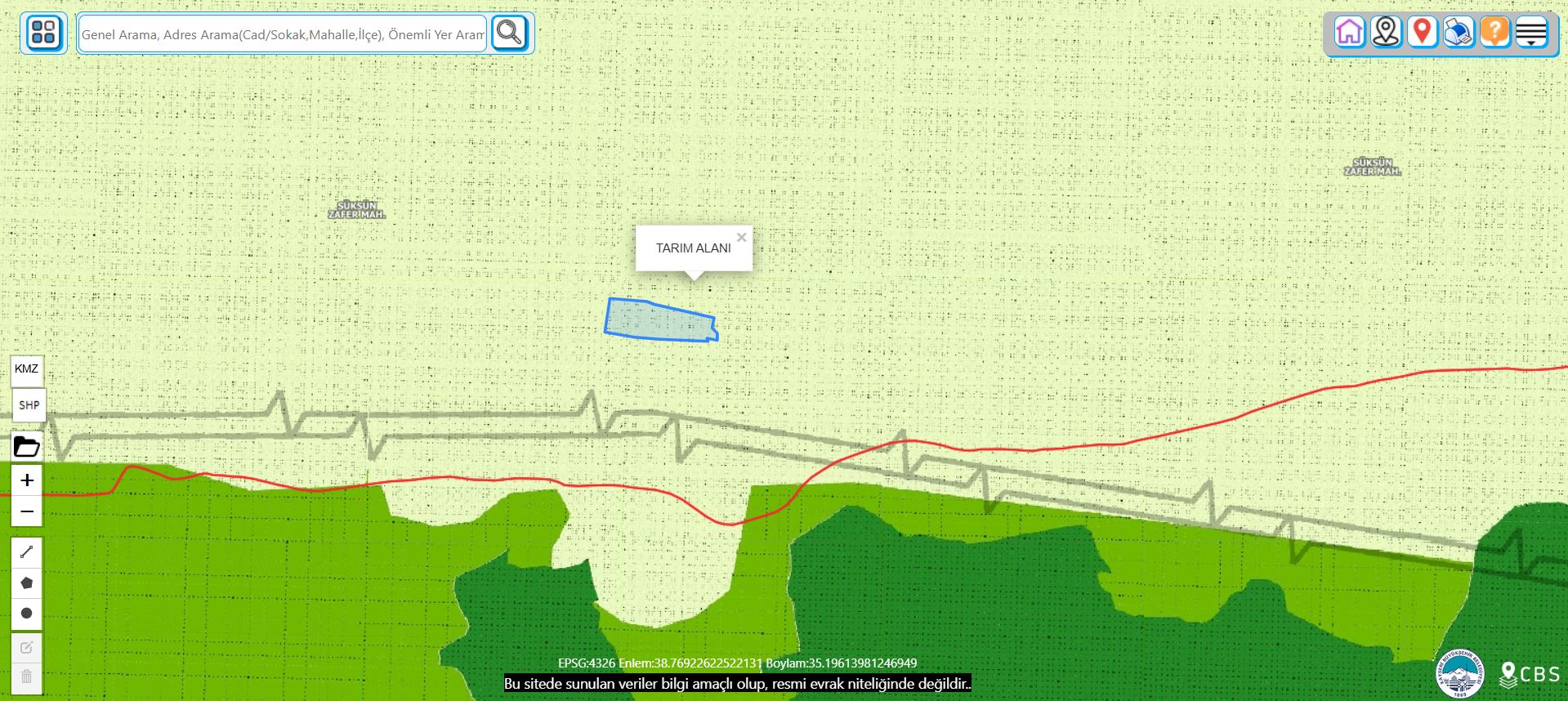Zoom in with the plus button
Image resolution: width=1568 pixels, height=701 pixels.
click(x=27, y=480)
